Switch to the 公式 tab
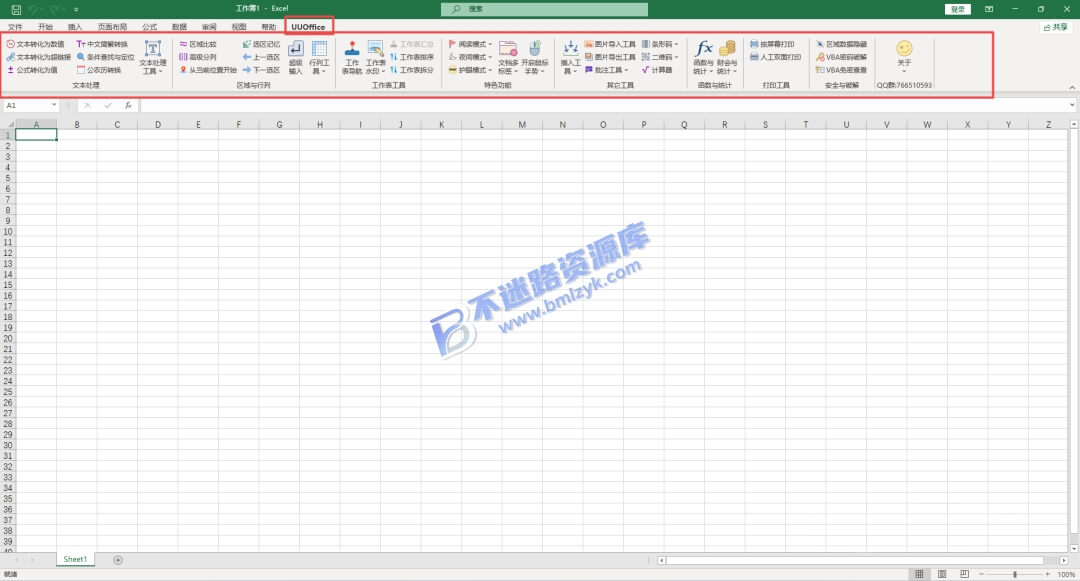The height and width of the screenshot is (581, 1080). [149, 27]
